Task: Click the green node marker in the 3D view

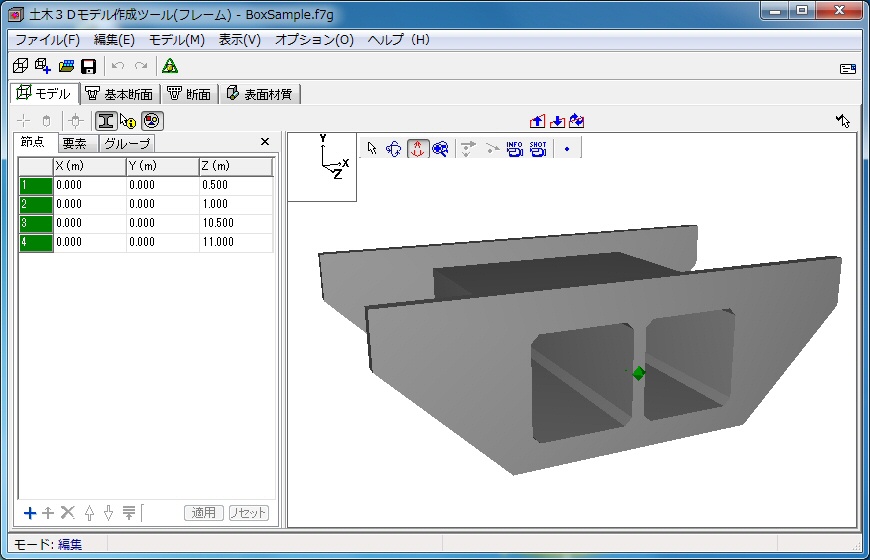Action: coord(639,374)
